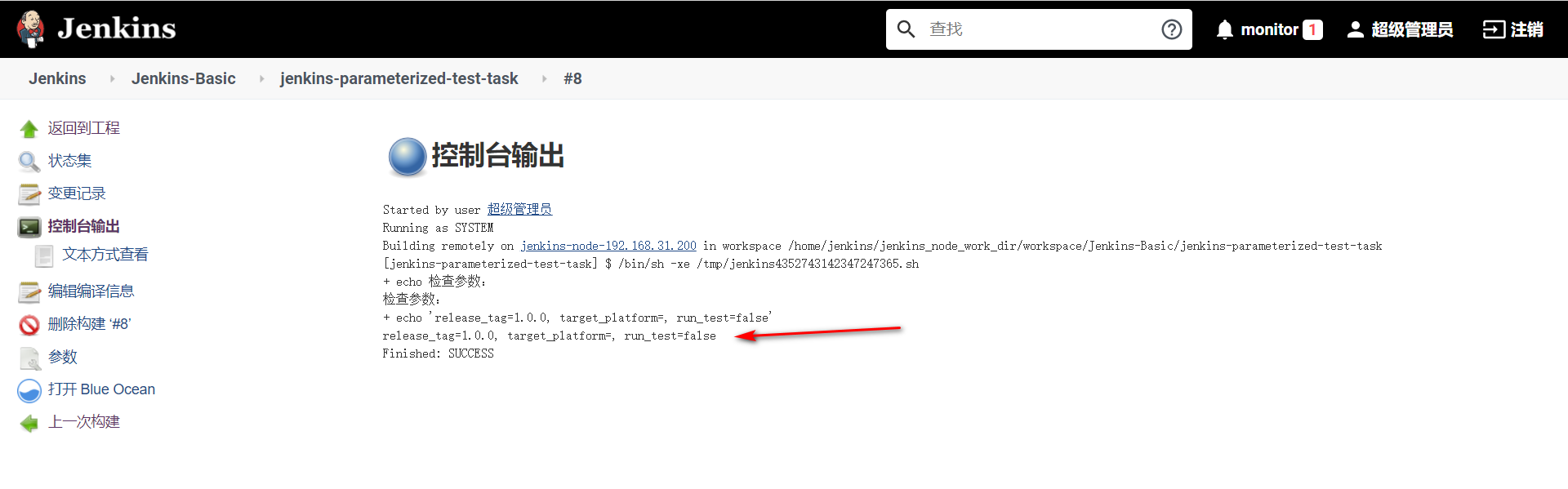Open 变更记录 sidebar link

tap(77, 193)
